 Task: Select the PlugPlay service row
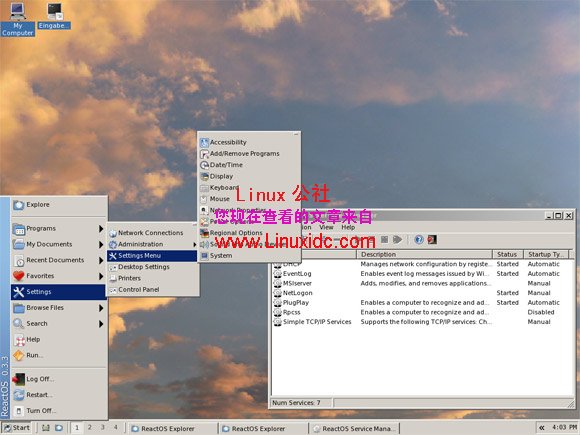[423, 303]
